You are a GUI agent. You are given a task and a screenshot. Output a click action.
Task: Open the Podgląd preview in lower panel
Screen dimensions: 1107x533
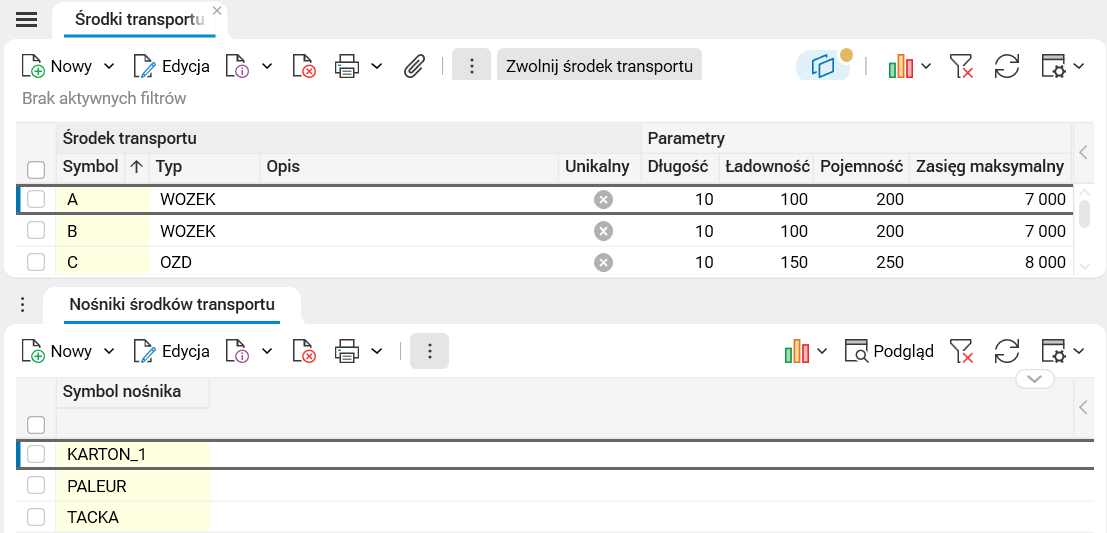click(889, 351)
